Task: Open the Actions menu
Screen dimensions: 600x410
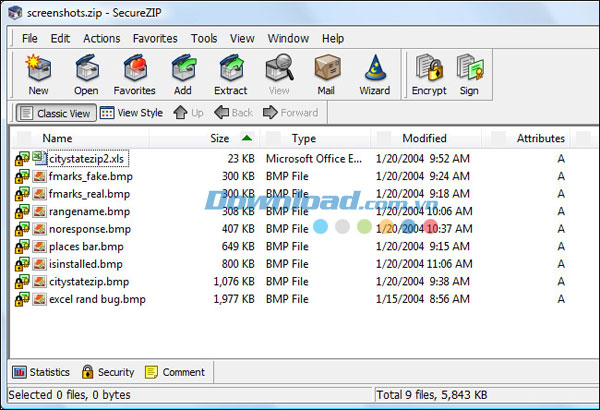Action: click(x=101, y=38)
